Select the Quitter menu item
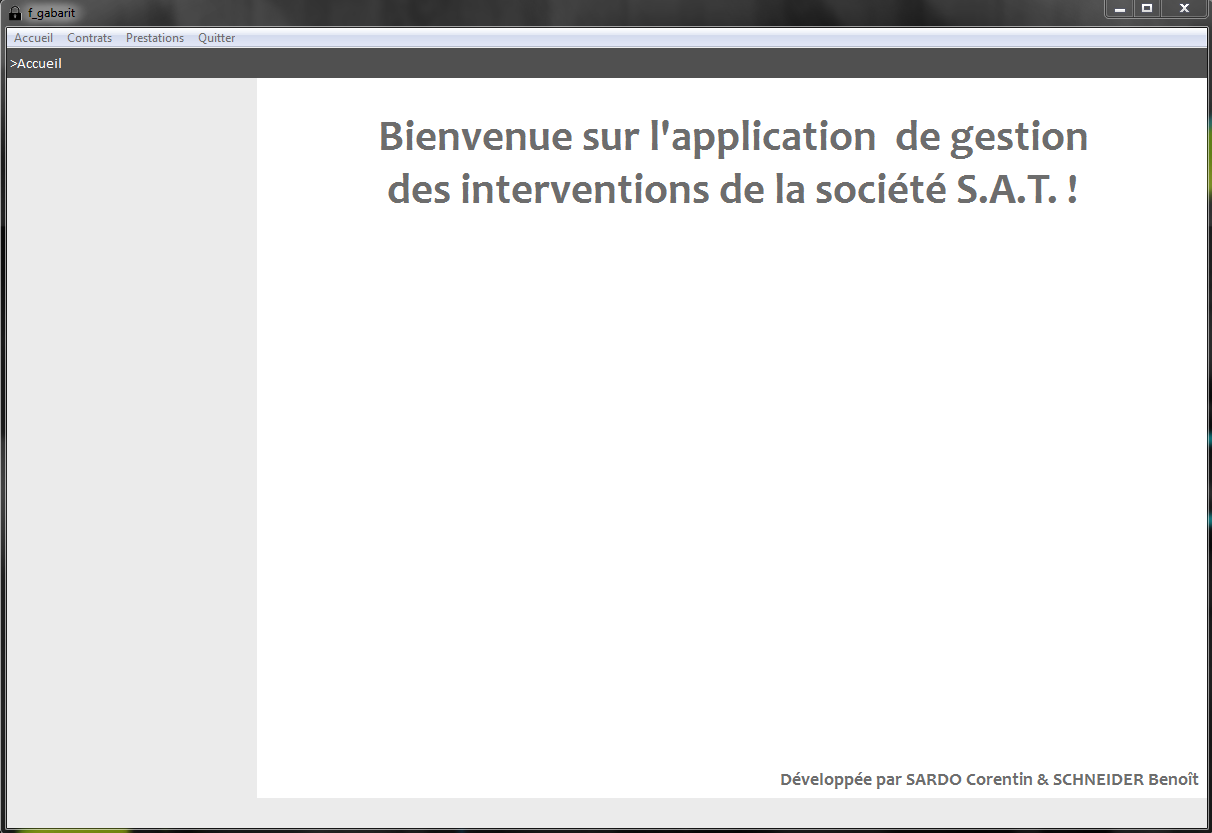Image resolution: width=1212 pixels, height=833 pixels. pyautogui.click(x=217, y=38)
